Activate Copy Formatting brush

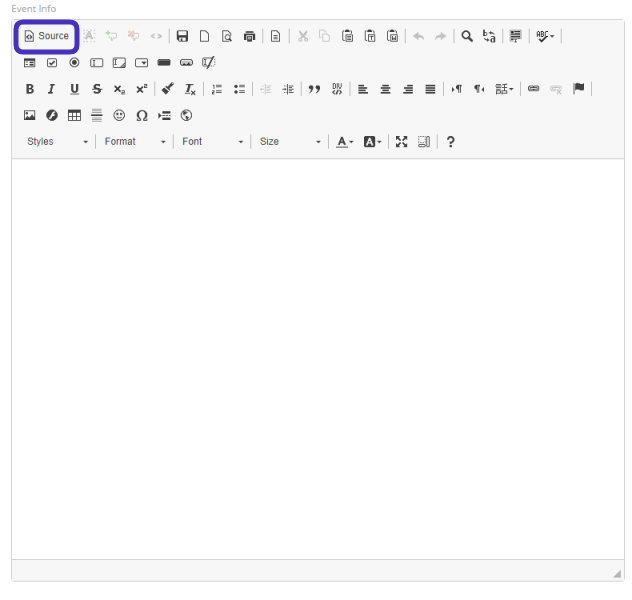pyautogui.click(x=168, y=89)
